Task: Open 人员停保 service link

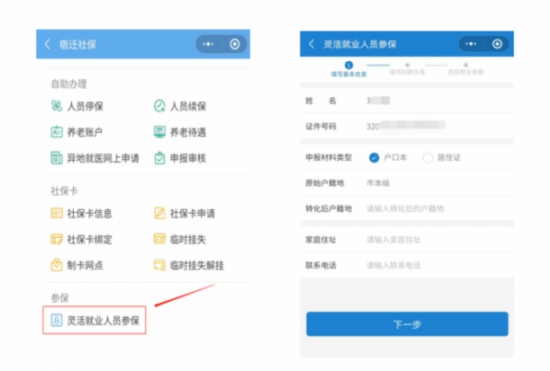Action: (85, 106)
